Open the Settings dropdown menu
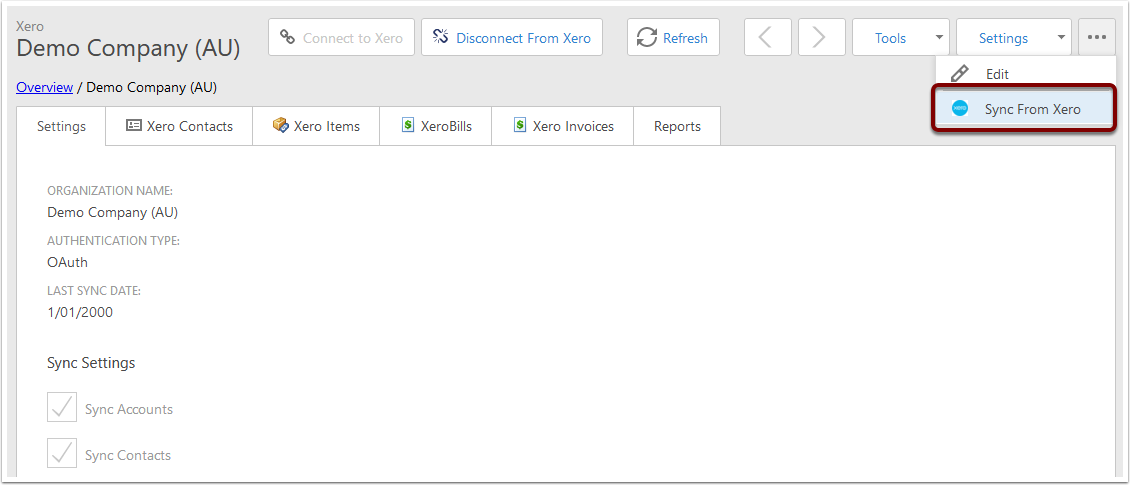Screen dimensions: 1130x485 (1014, 37)
